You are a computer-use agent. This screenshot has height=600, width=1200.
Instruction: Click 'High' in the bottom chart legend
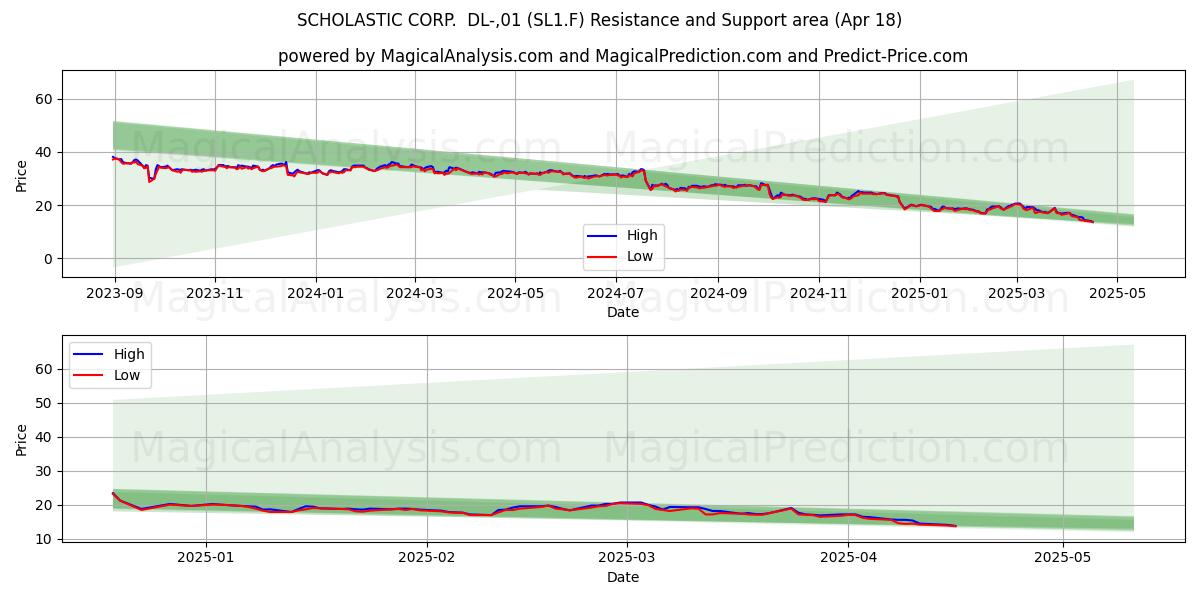click(x=129, y=354)
